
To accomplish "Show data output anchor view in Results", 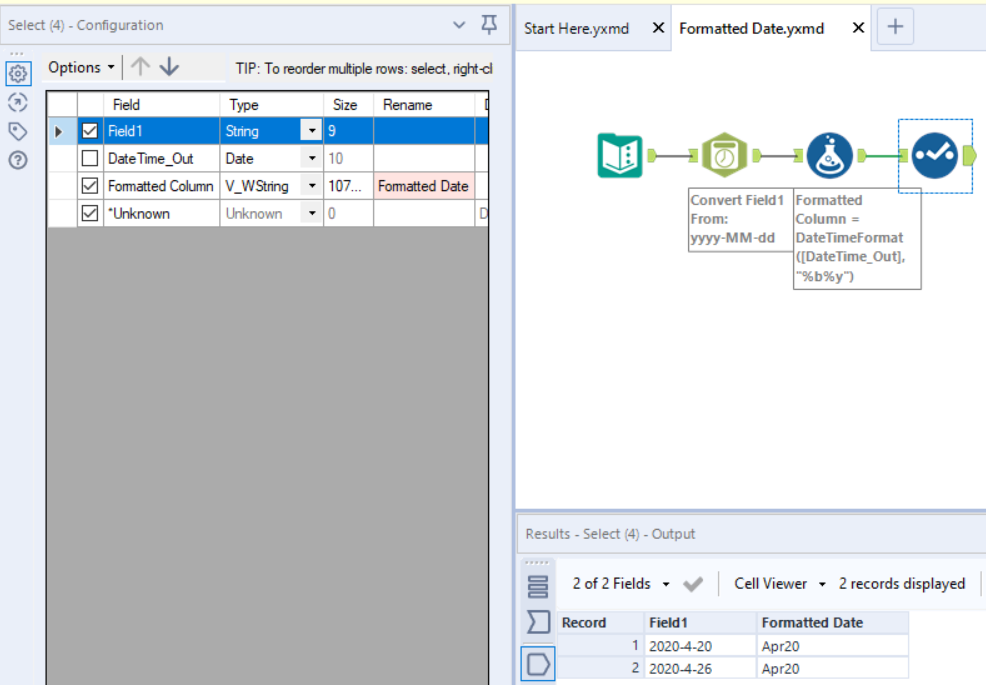I will (x=538, y=664).
